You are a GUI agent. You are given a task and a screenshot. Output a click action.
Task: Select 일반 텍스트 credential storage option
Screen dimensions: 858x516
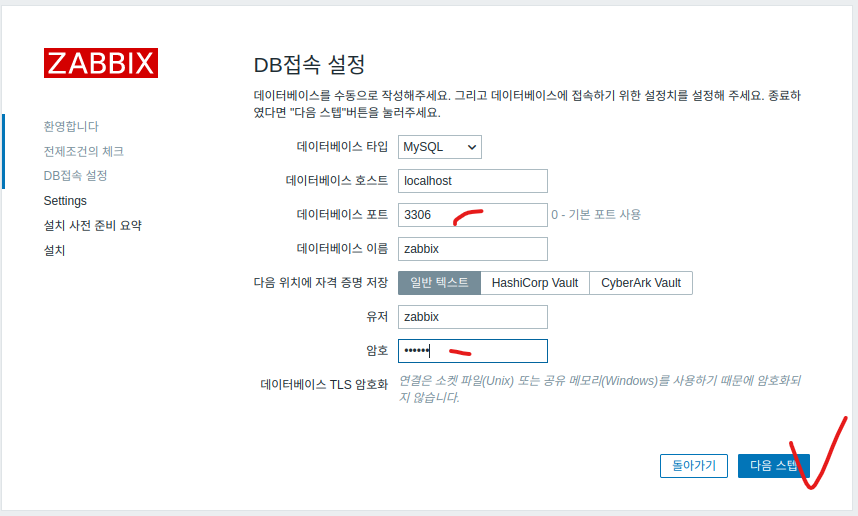click(439, 283)
